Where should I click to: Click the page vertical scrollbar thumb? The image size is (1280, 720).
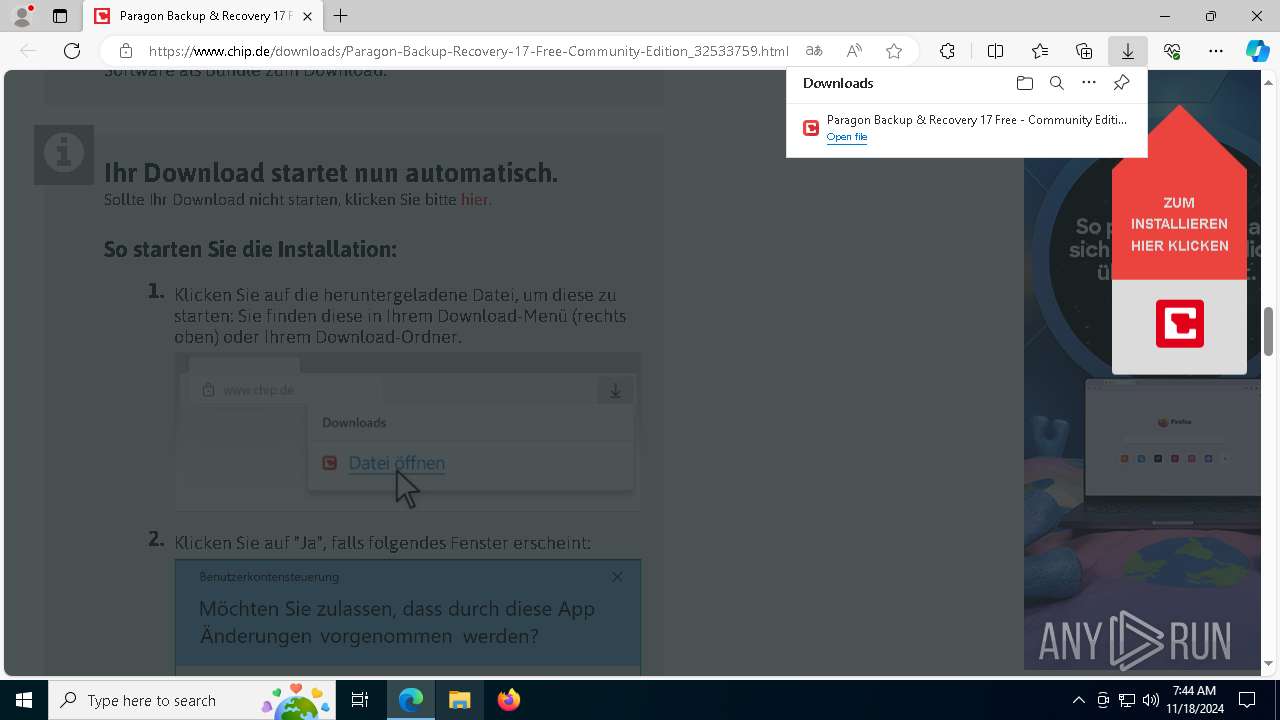[1269, 331]
